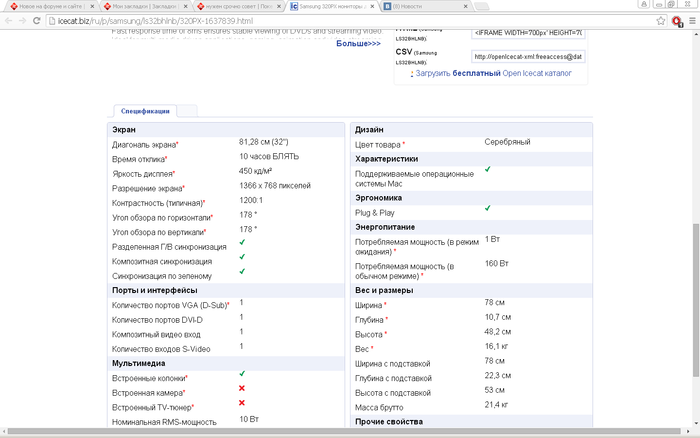This screenshot has height=438, width=700.
Task: Click the green checkmark beside 'Встроенные колонки'
Action: pyautogui.click(x=242, y=373)
